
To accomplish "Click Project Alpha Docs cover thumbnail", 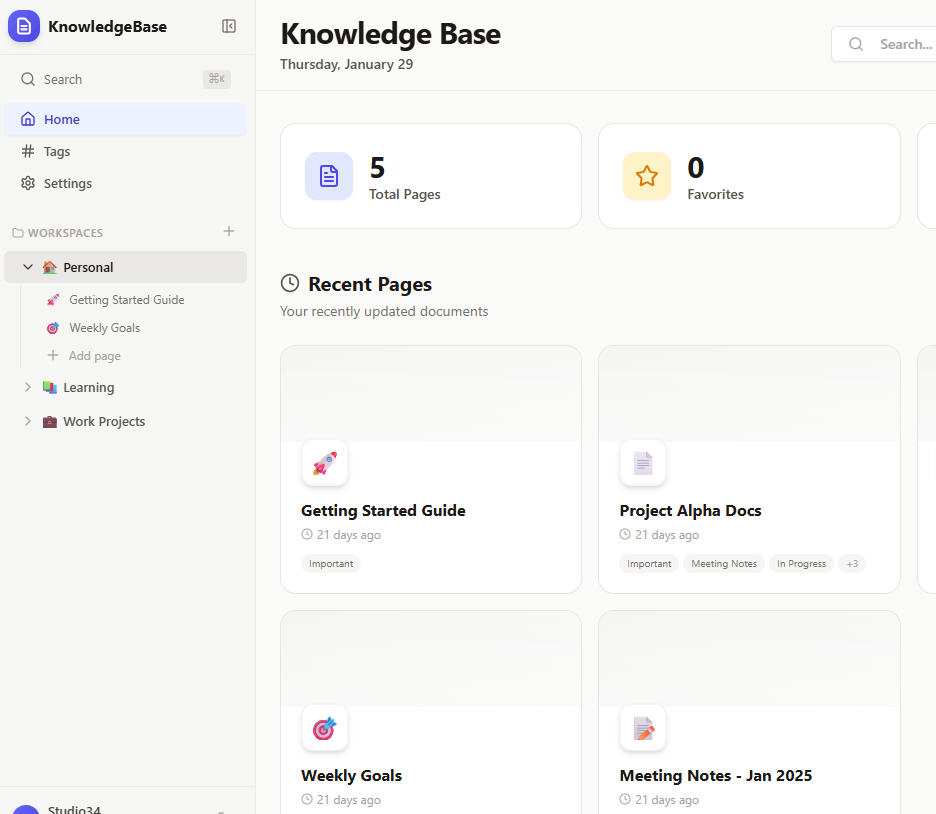I will [749, 394].
